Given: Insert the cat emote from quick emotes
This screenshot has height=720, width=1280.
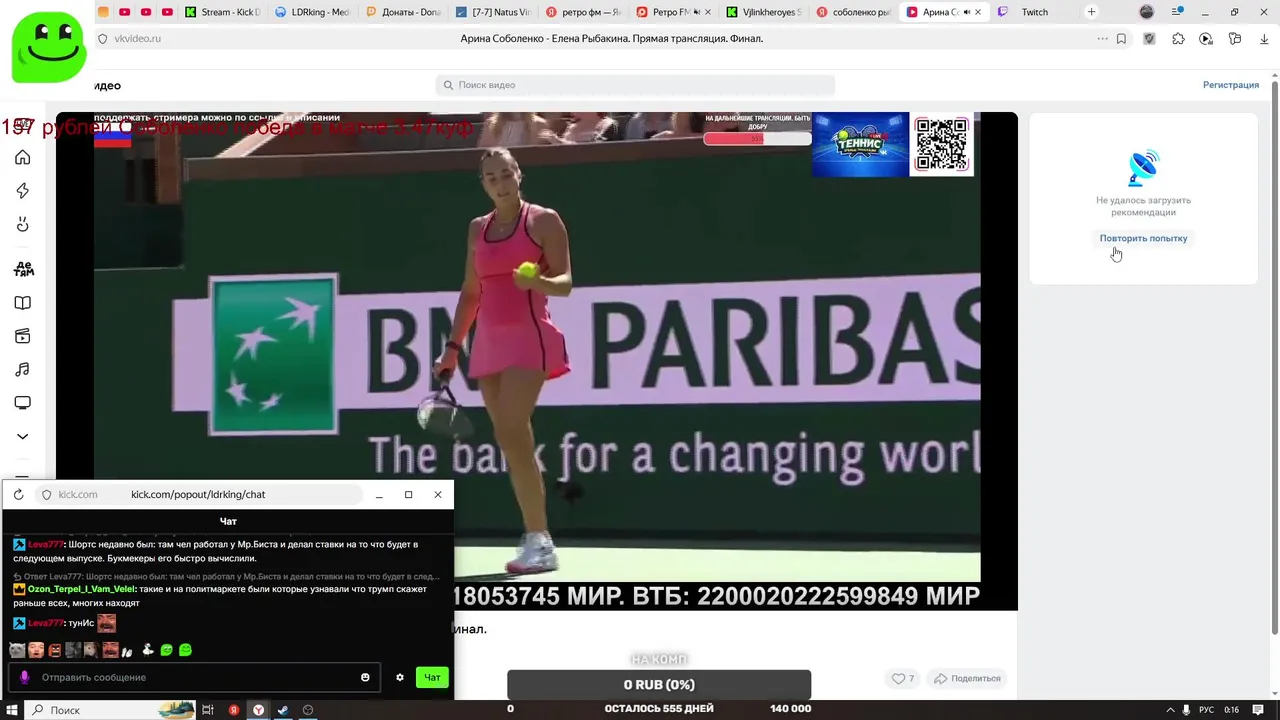Looking at the screenshot, I should pyautogui.click(x=17, y=650).
